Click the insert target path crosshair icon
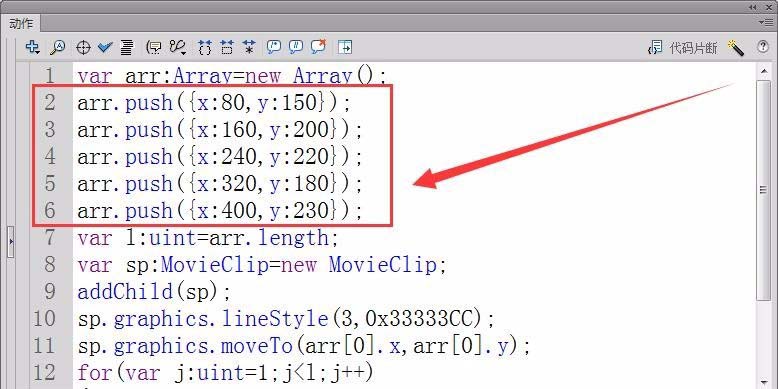The width and height of the screenshot is (778, 389). pos(83,48)
